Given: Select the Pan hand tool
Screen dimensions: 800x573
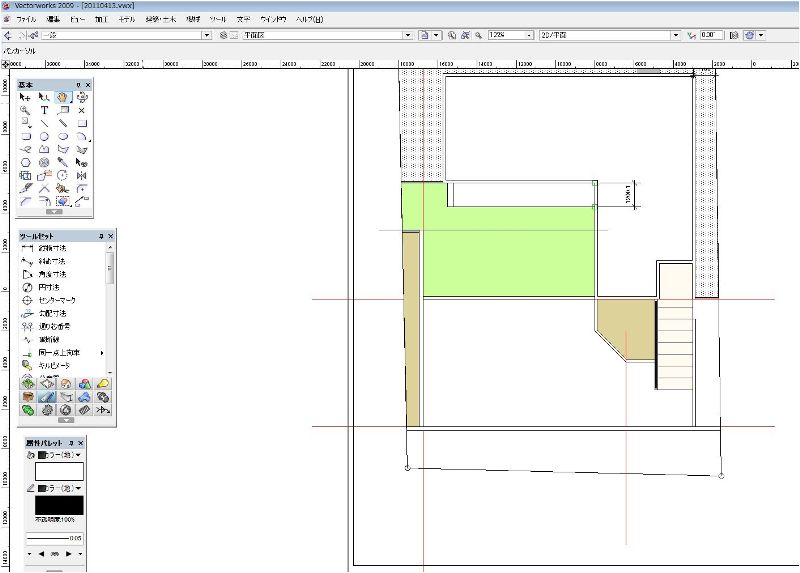Looking at the screenshot, I should 63,97.
